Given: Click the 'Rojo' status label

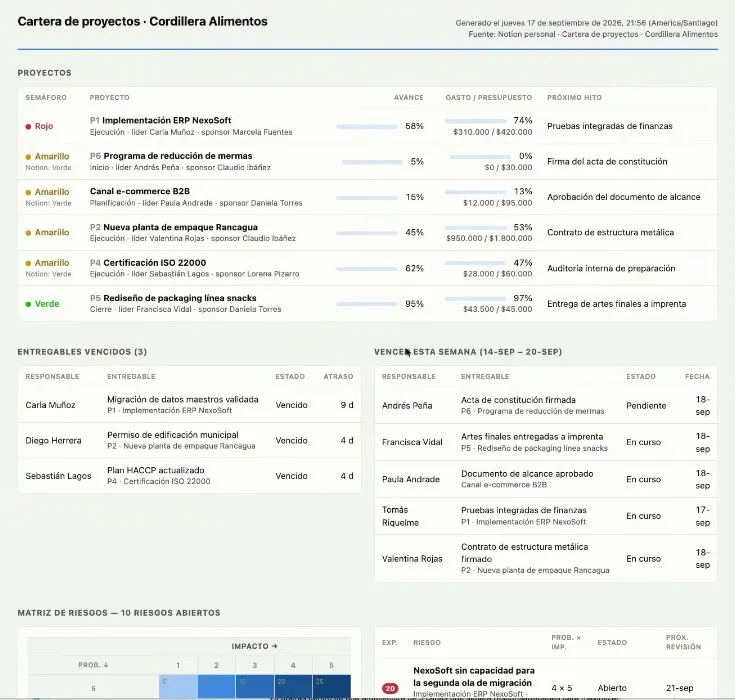Looking at the screenshot, I should pyautogui.click(x=44, y=126).
